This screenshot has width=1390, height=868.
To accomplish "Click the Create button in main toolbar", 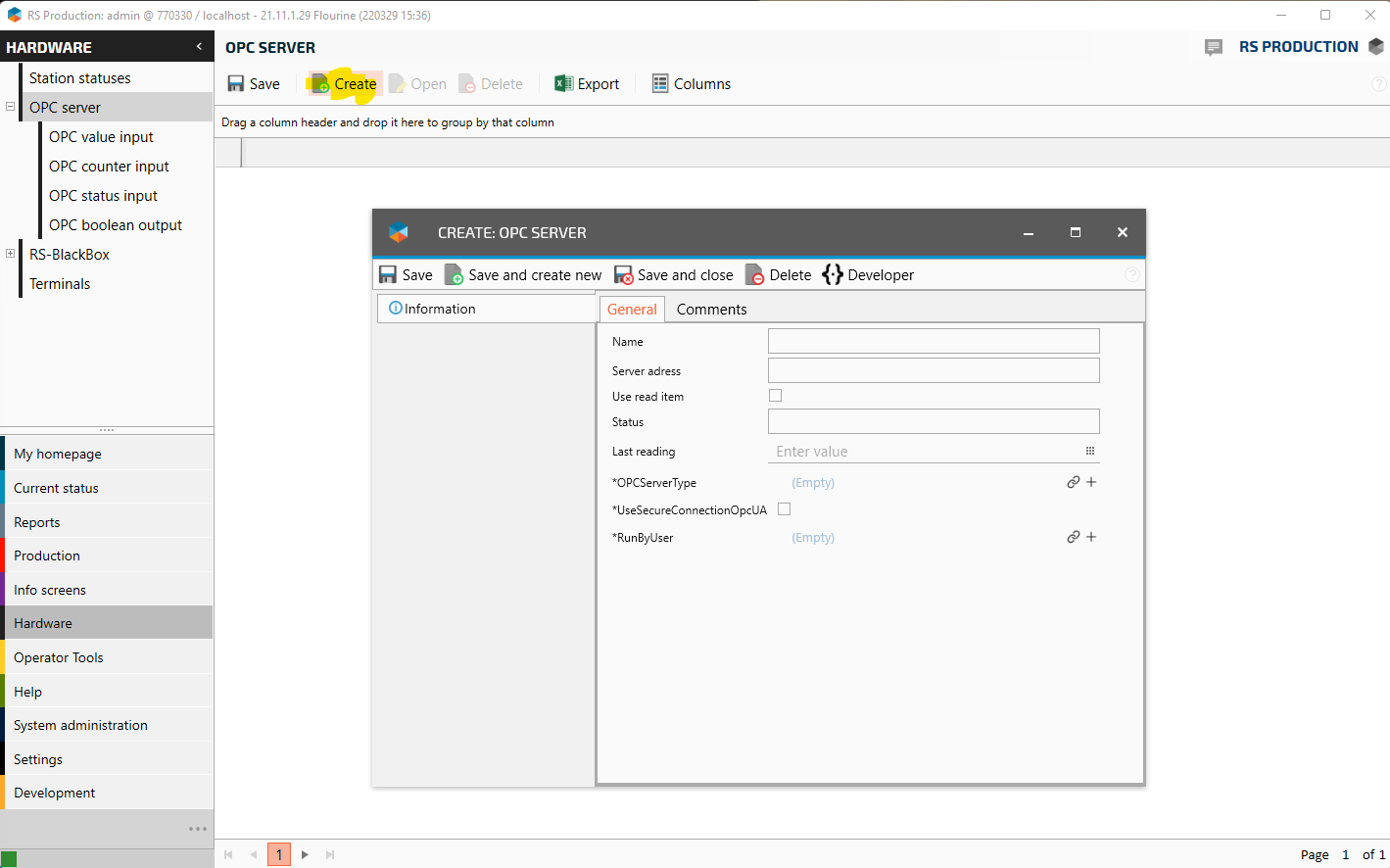I will (x=344, y=84).
